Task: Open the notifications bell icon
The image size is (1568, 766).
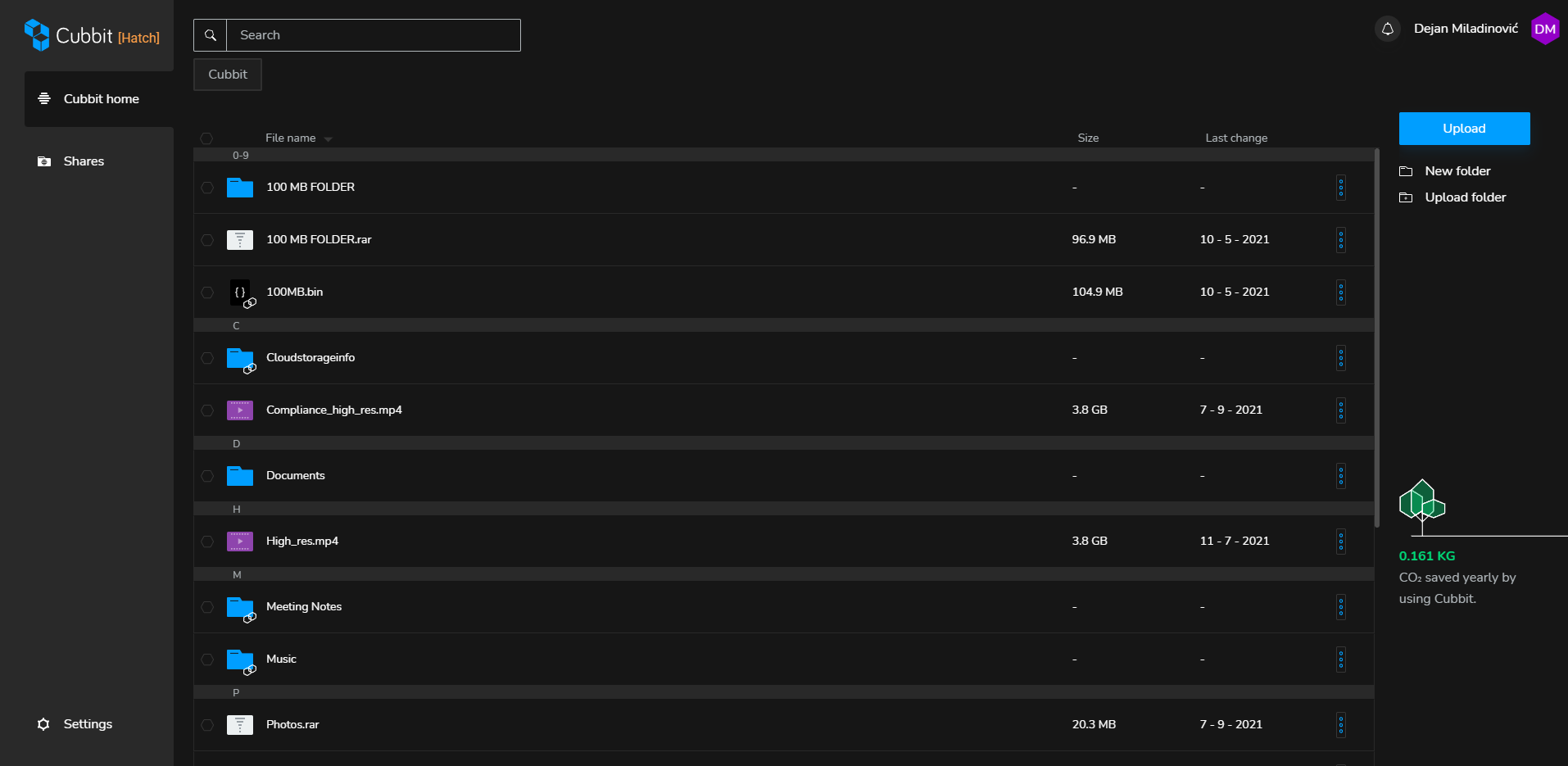Action: point(1388,29)
